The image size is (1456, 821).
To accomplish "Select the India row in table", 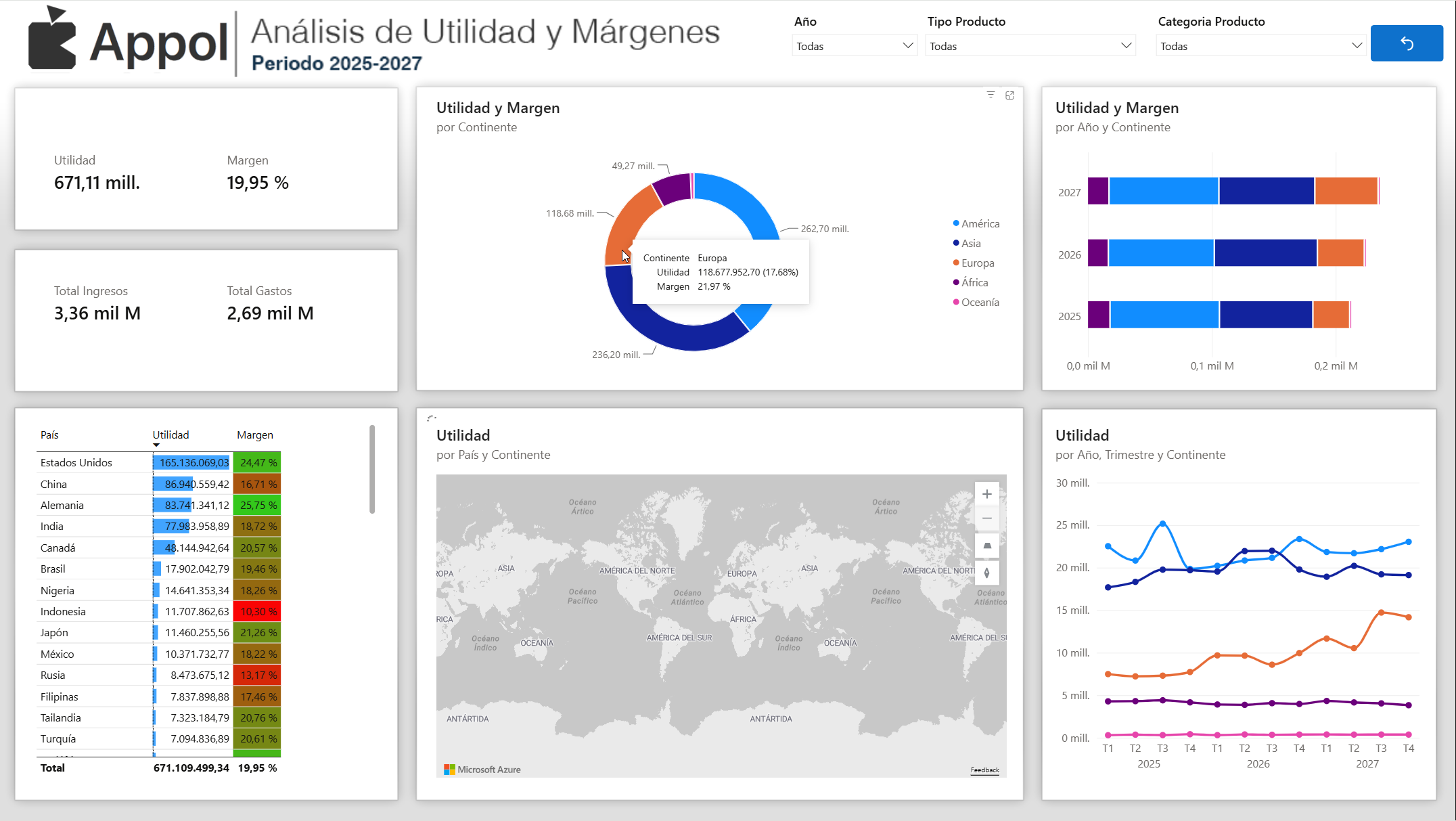I will tap(158, 526).
